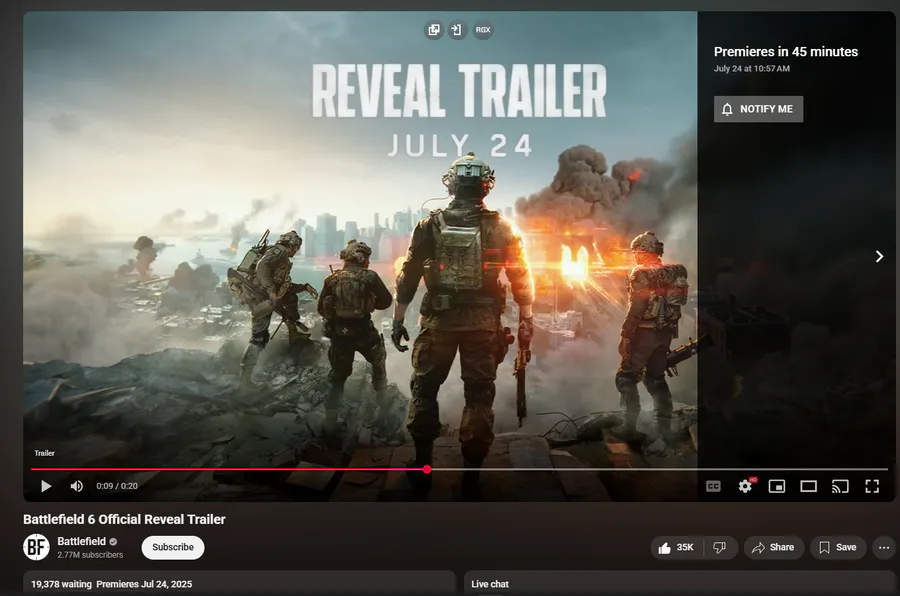Click 'Premieres in 45 minutes' text
The image size is (900, 596).
coord(786,52)
